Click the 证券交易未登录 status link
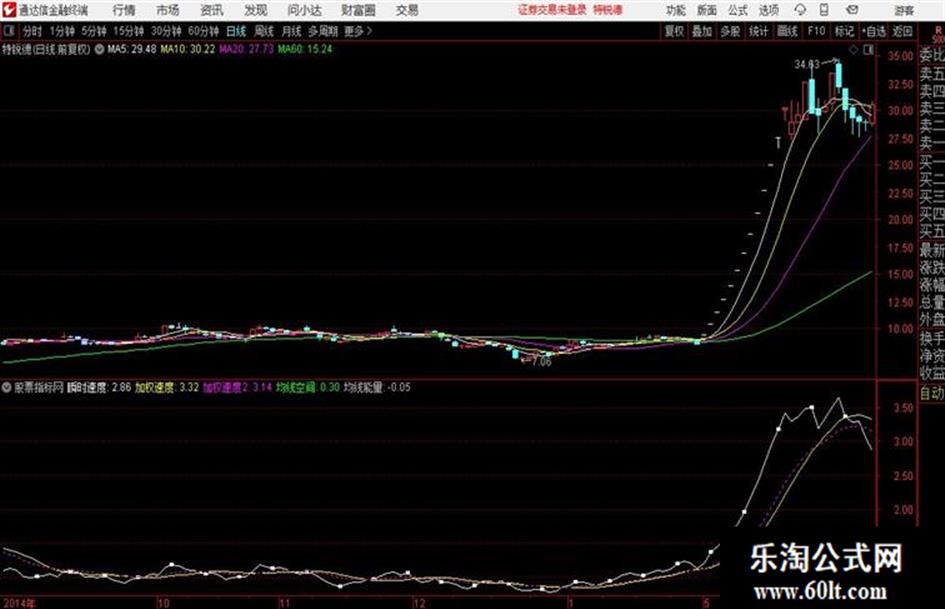945x609 pixels. click(552, 10)
